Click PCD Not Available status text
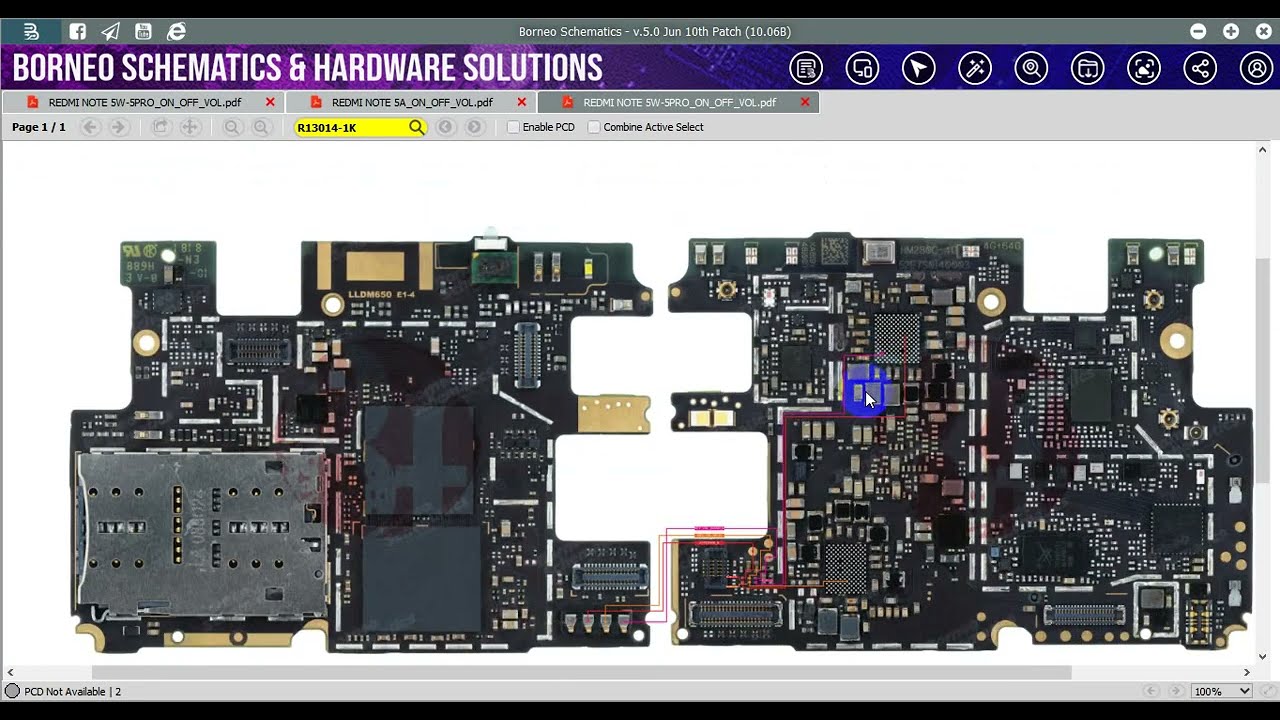This screenshot has height=720, width=1280. (73, 691)
